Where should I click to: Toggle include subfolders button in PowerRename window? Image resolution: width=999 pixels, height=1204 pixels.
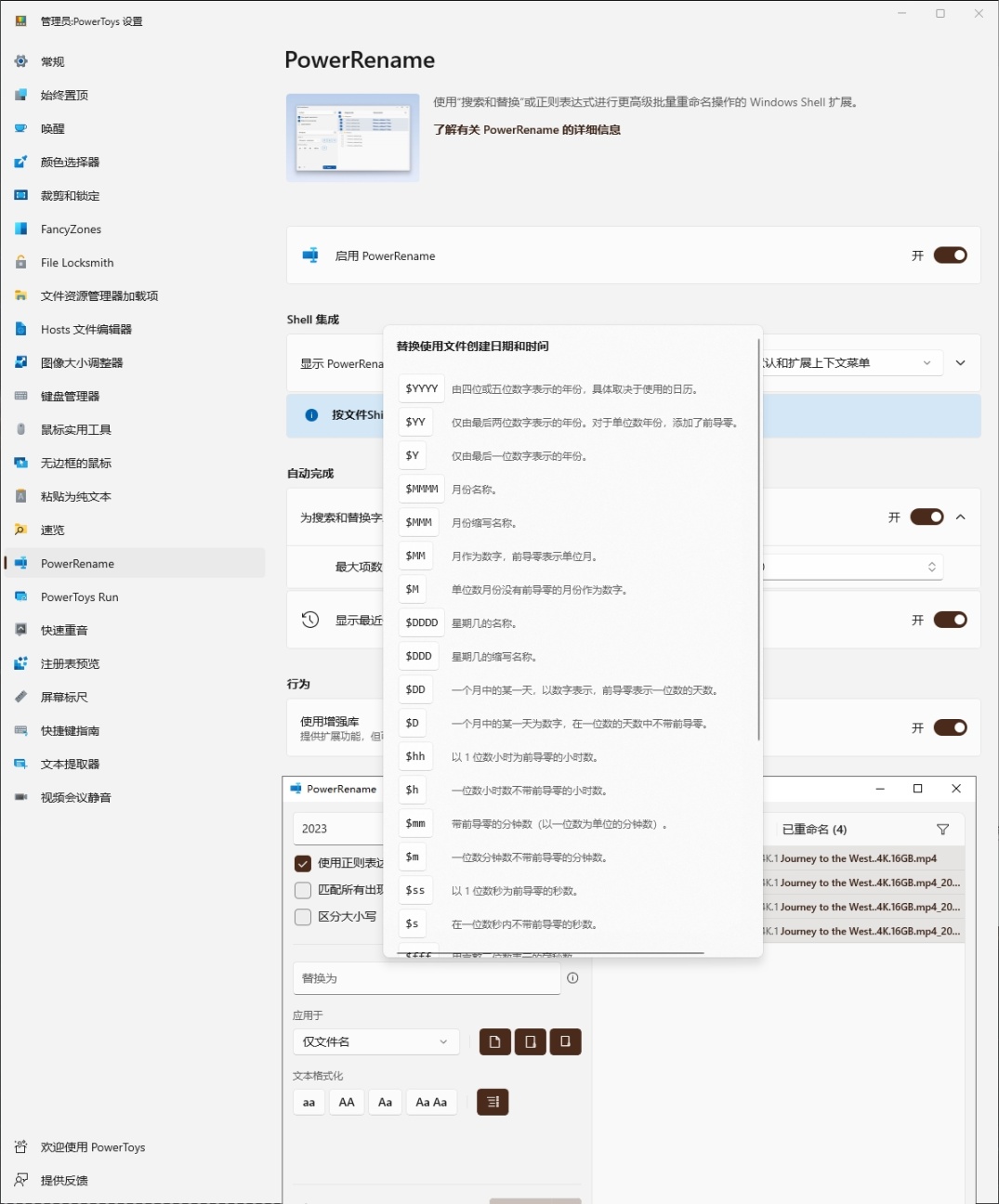pyautogui.click(x=565, y=1041)
